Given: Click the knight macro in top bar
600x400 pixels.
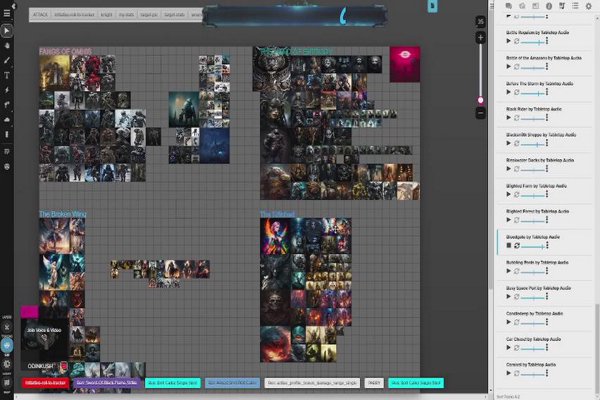Looking at the screenshot, I should click(x=106, y=15).
